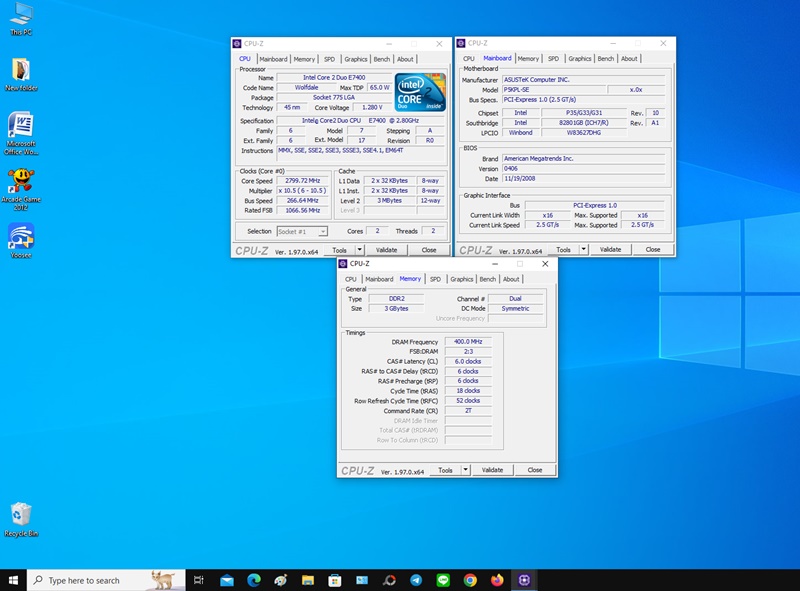Click the memory Size 3 GBytes field
The height and width of the screenshot is (591, 800).
[x=396, y=308]
